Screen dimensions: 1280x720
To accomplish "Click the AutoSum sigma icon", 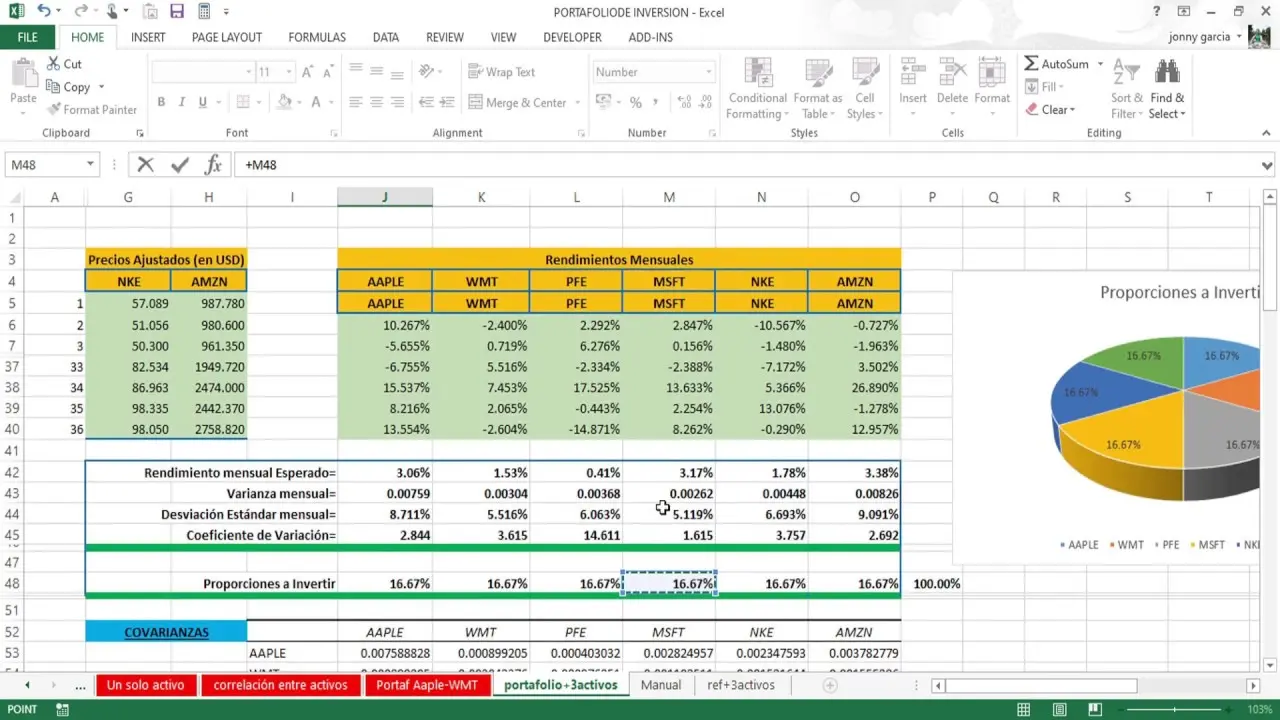I will coord(1031,63).
